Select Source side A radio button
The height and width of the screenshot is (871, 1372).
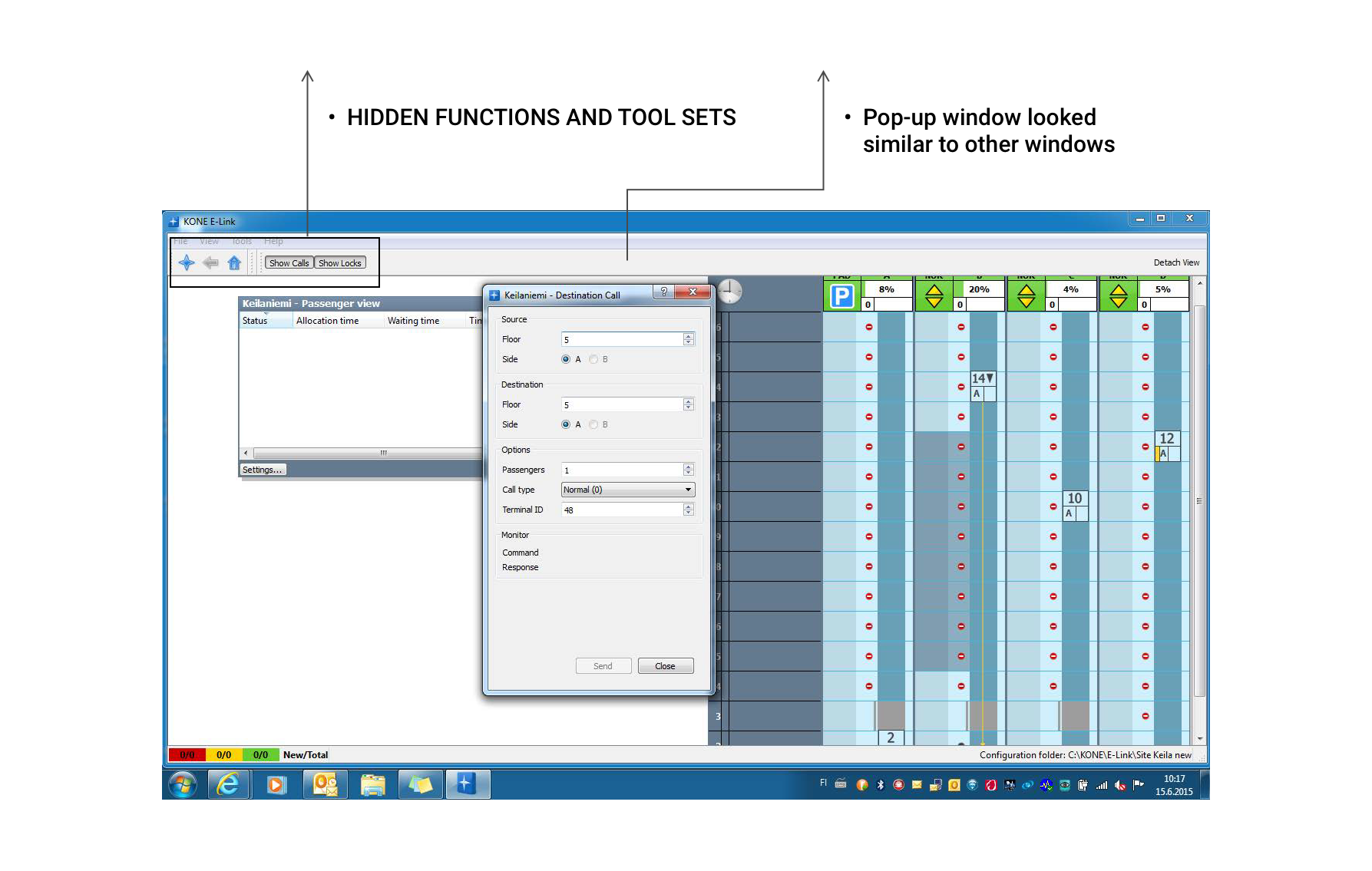[566, 359]
